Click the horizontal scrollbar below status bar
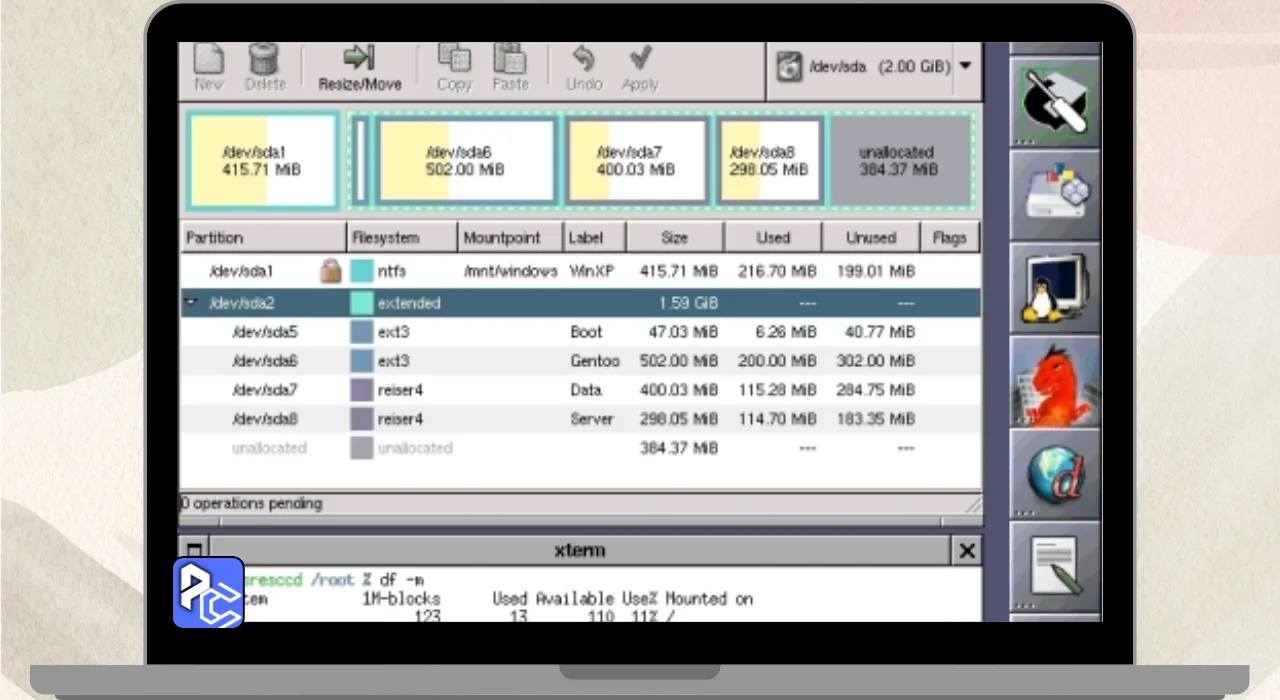The image size is (1280, 700). pos(580,521)
